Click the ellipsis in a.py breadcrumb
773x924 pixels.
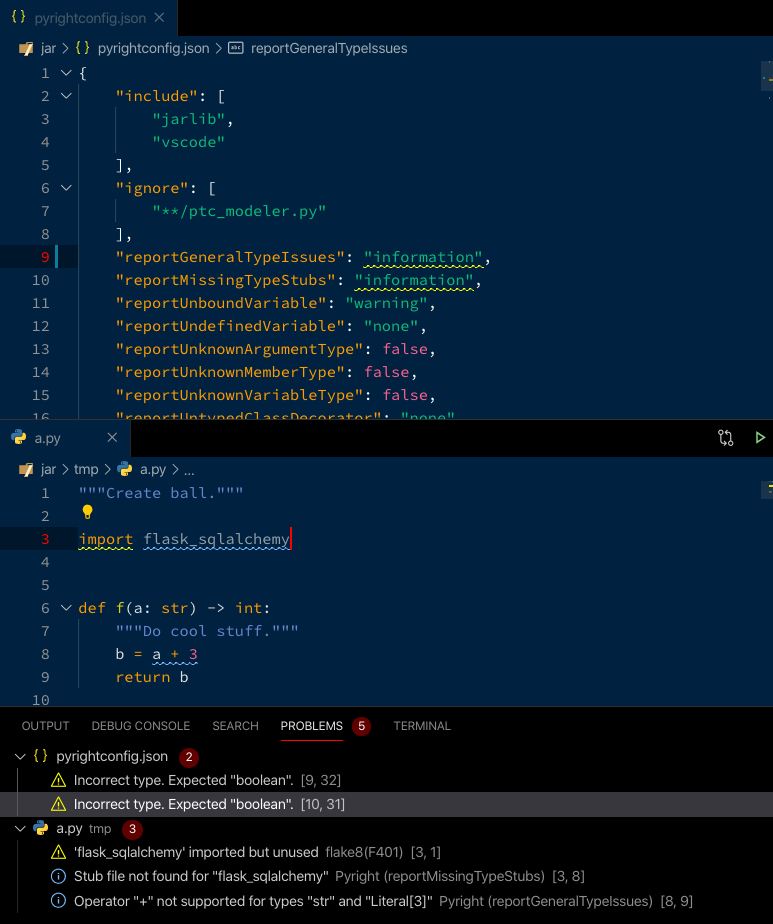point(189,470)
